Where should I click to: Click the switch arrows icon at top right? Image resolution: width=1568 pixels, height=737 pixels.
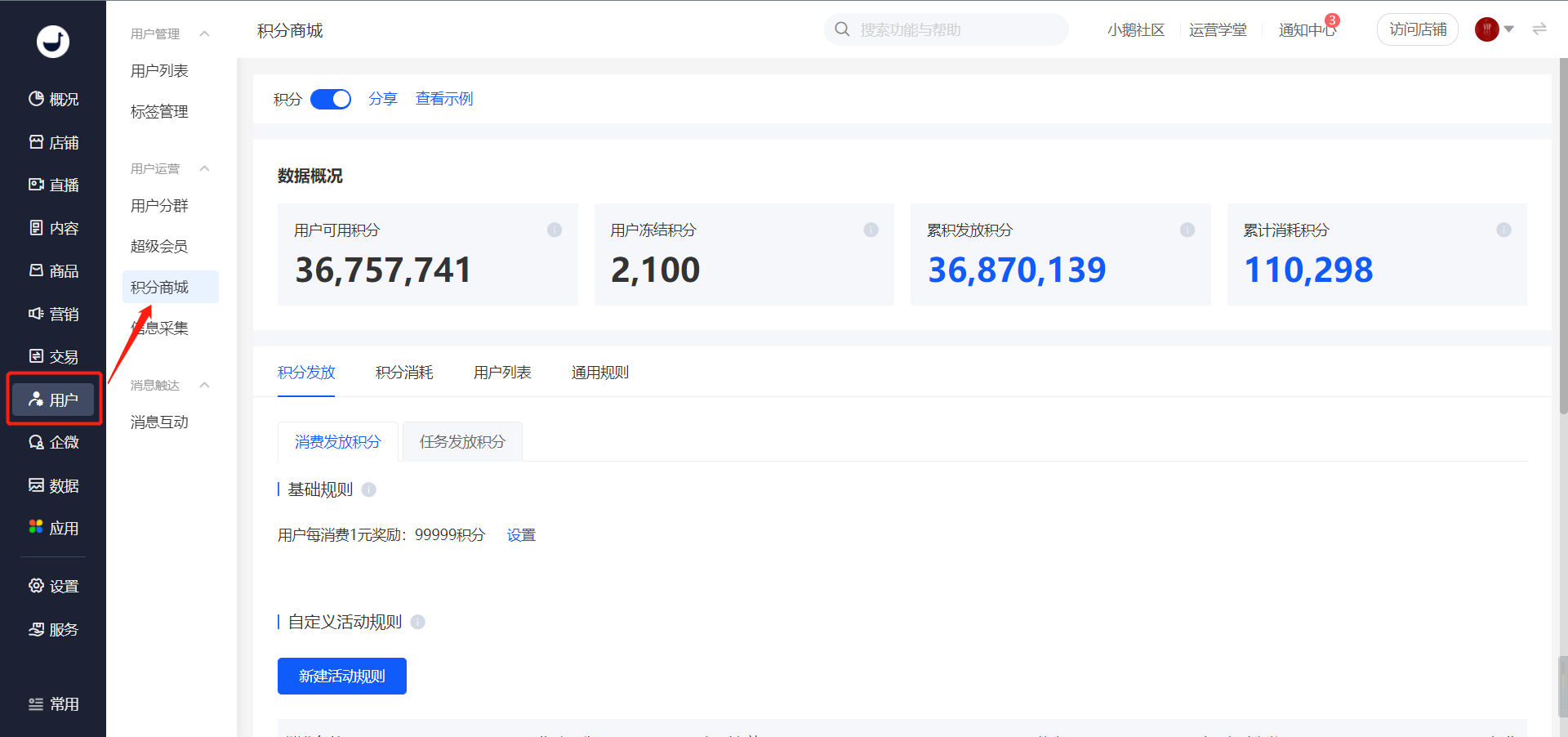pyautogui.click(x=1539, y=29)
